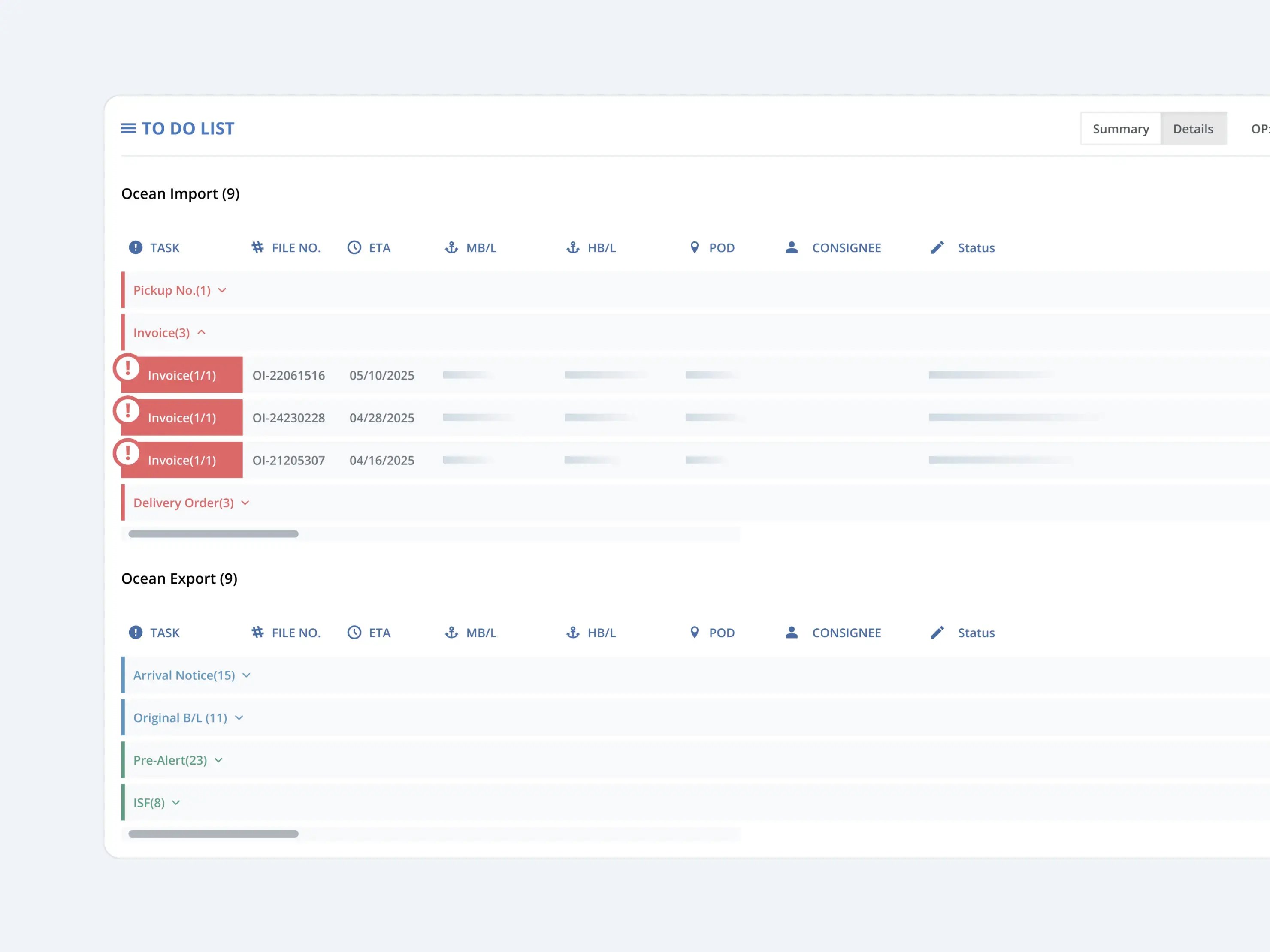Open the Invoice(1/1) task for OI-24230228
Viewport: 1270px width, 952px height.
(x=182, y=418)
